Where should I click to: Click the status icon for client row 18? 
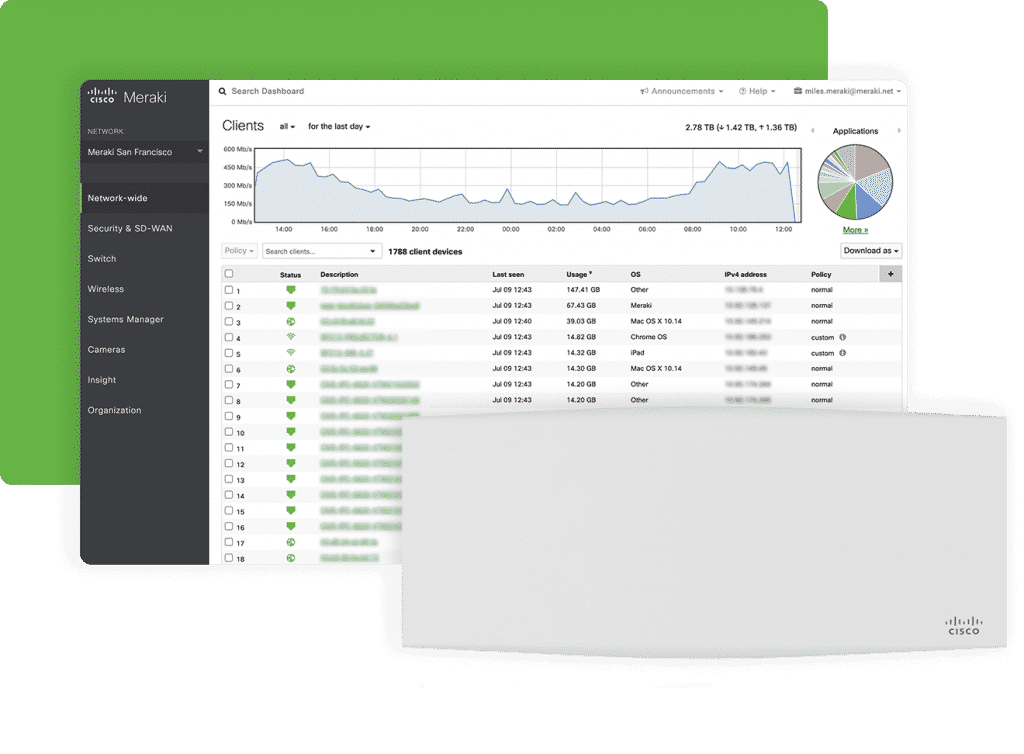291,558
